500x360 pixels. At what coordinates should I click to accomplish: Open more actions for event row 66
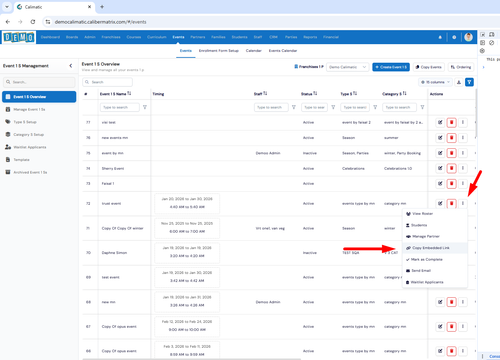click(463, 351)
